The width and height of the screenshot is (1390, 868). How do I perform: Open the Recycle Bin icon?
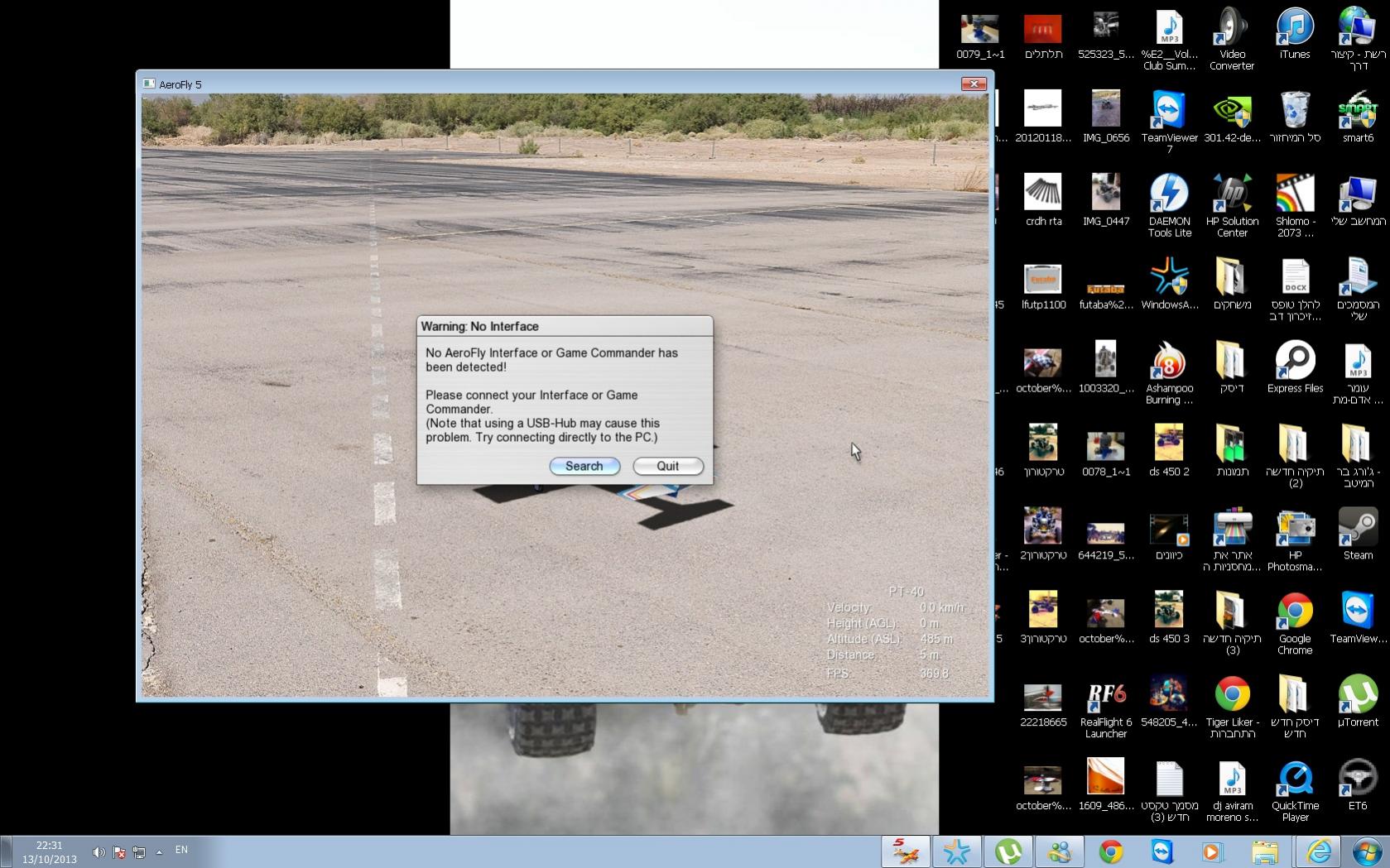click(1295, 116)
